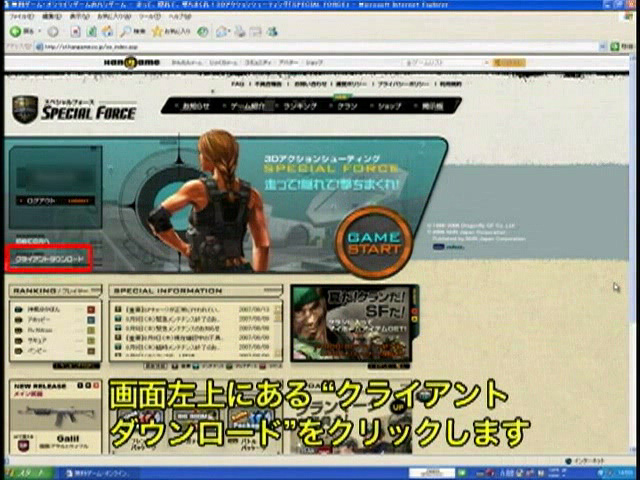The height and width of the screenshot is (480, 640).
Task: Expand the address bar dropdown arrow
Action: pyautogui.click(x=602, y=47)
